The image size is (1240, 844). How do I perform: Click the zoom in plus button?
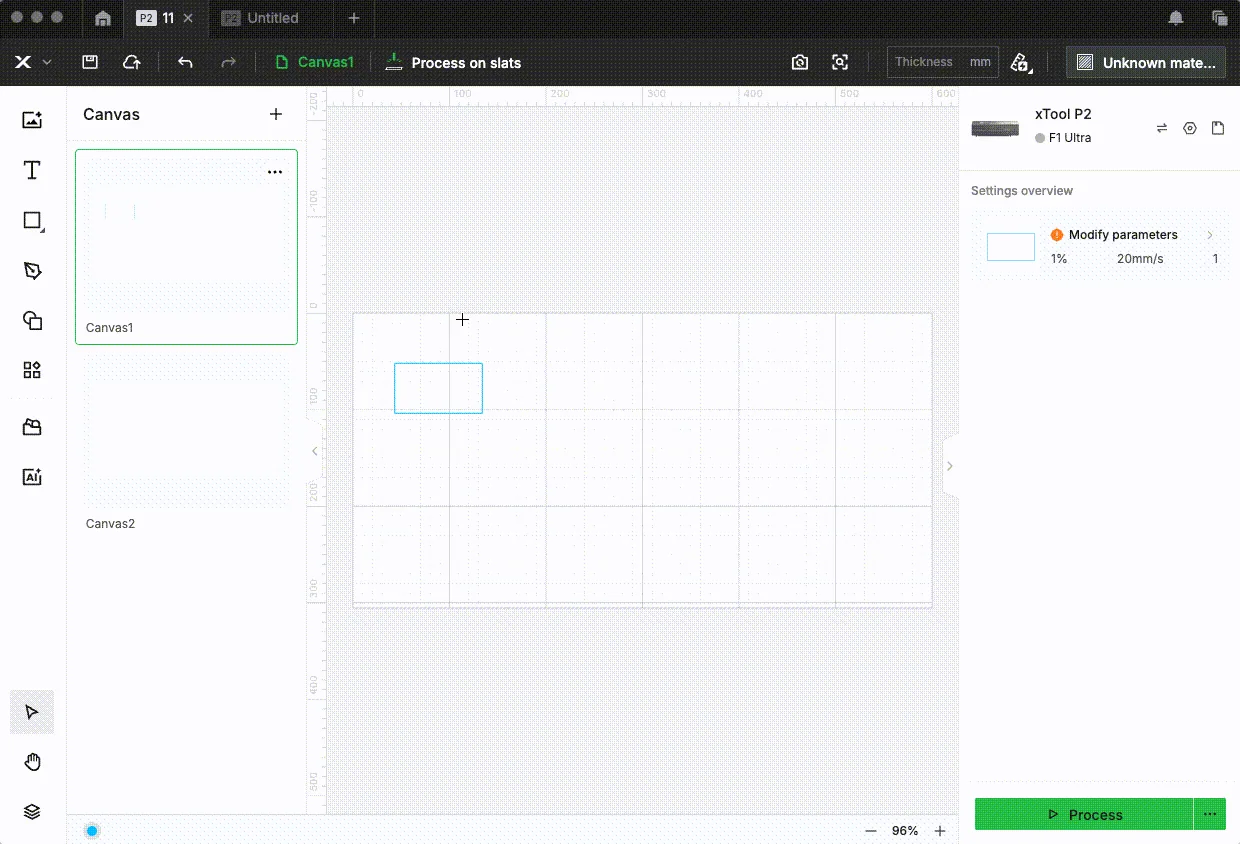click(x=940, y=831)
